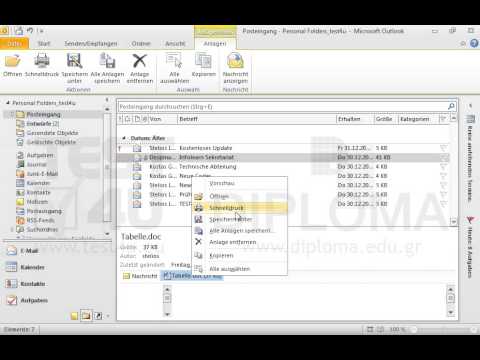The image size is (480, 360).
Task: Toggle flag on Kostenloses Update message
Action: [443, 148]
